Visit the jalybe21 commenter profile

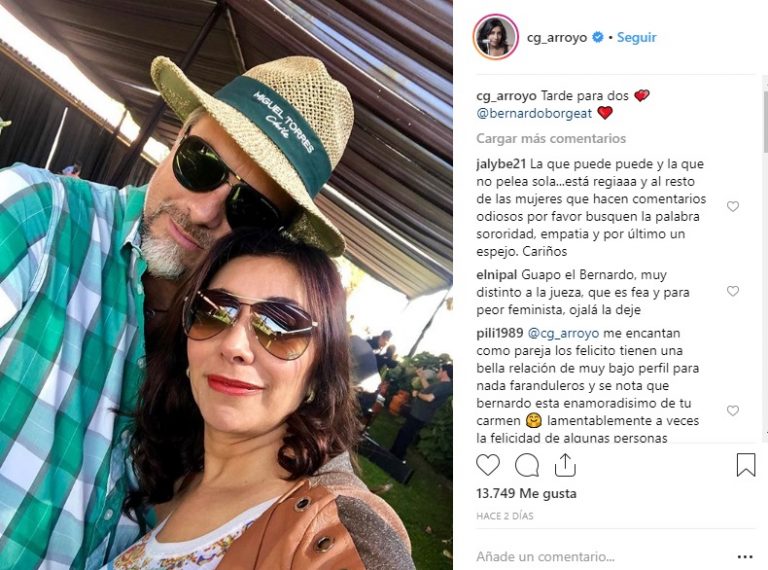[501, 164]
